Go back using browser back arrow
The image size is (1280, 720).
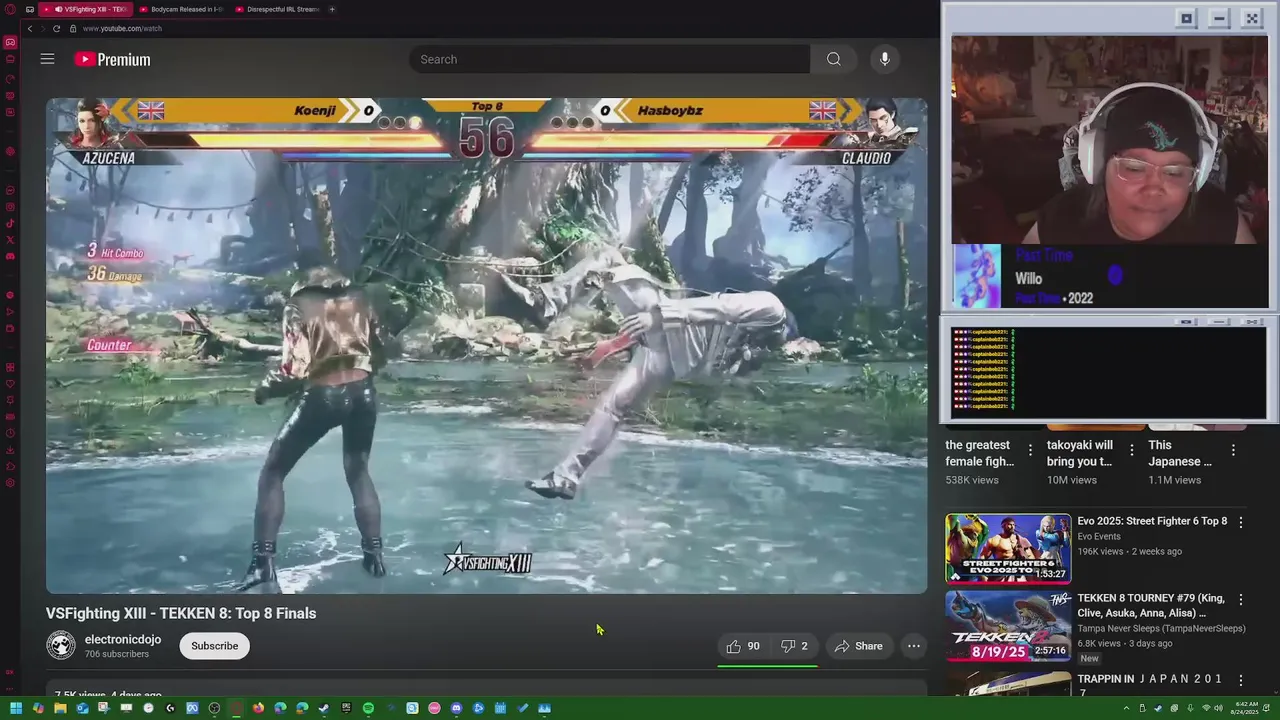point(29,28)
